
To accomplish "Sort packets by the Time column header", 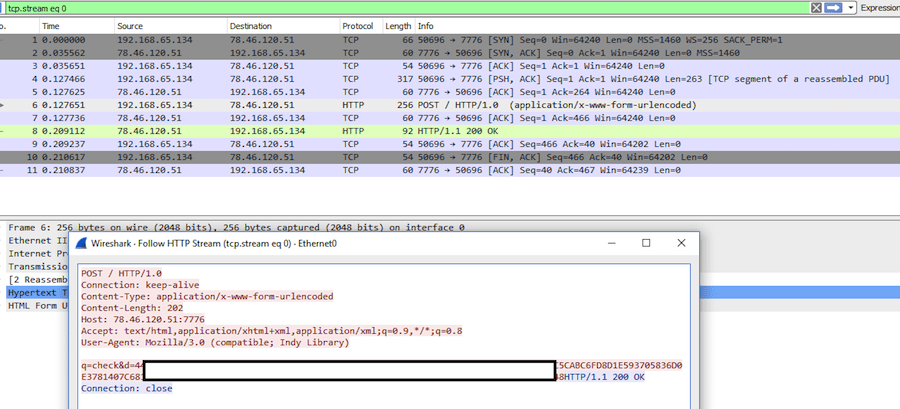I will [76, 26].
